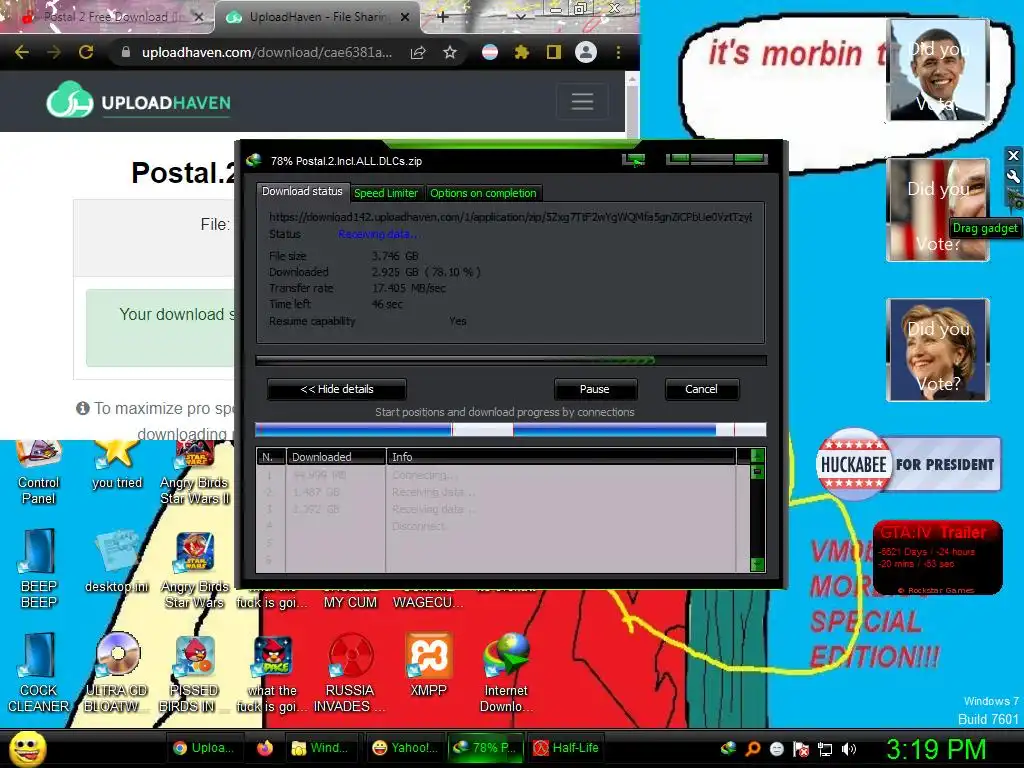Screen dimensions: 1024x768
Task: Select the RUSSIA INVADES desktop icon
Action: click(x=350, y=673)
